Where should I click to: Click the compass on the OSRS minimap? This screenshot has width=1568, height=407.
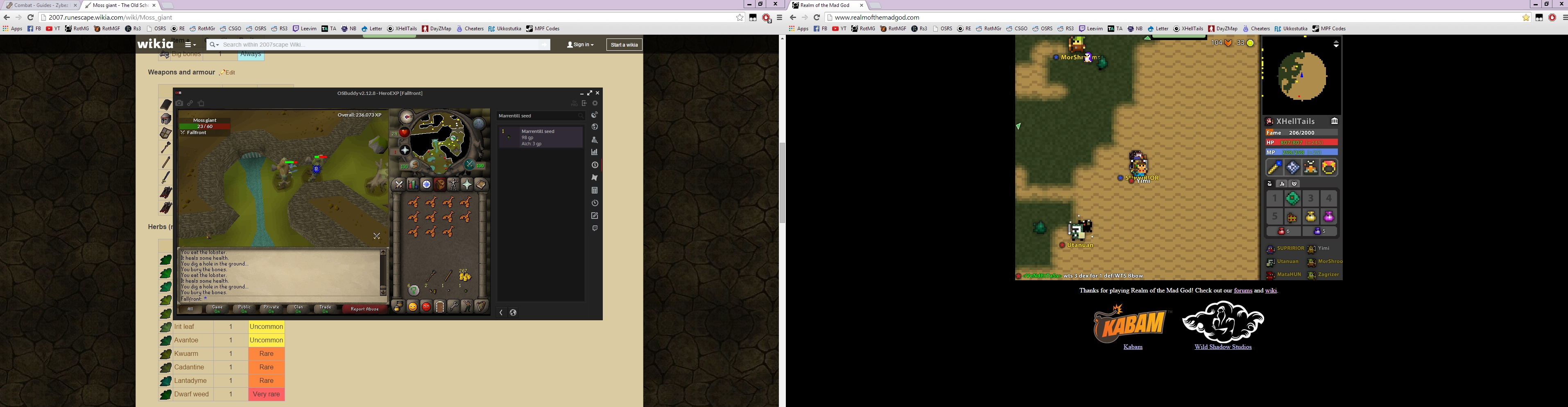406,117
